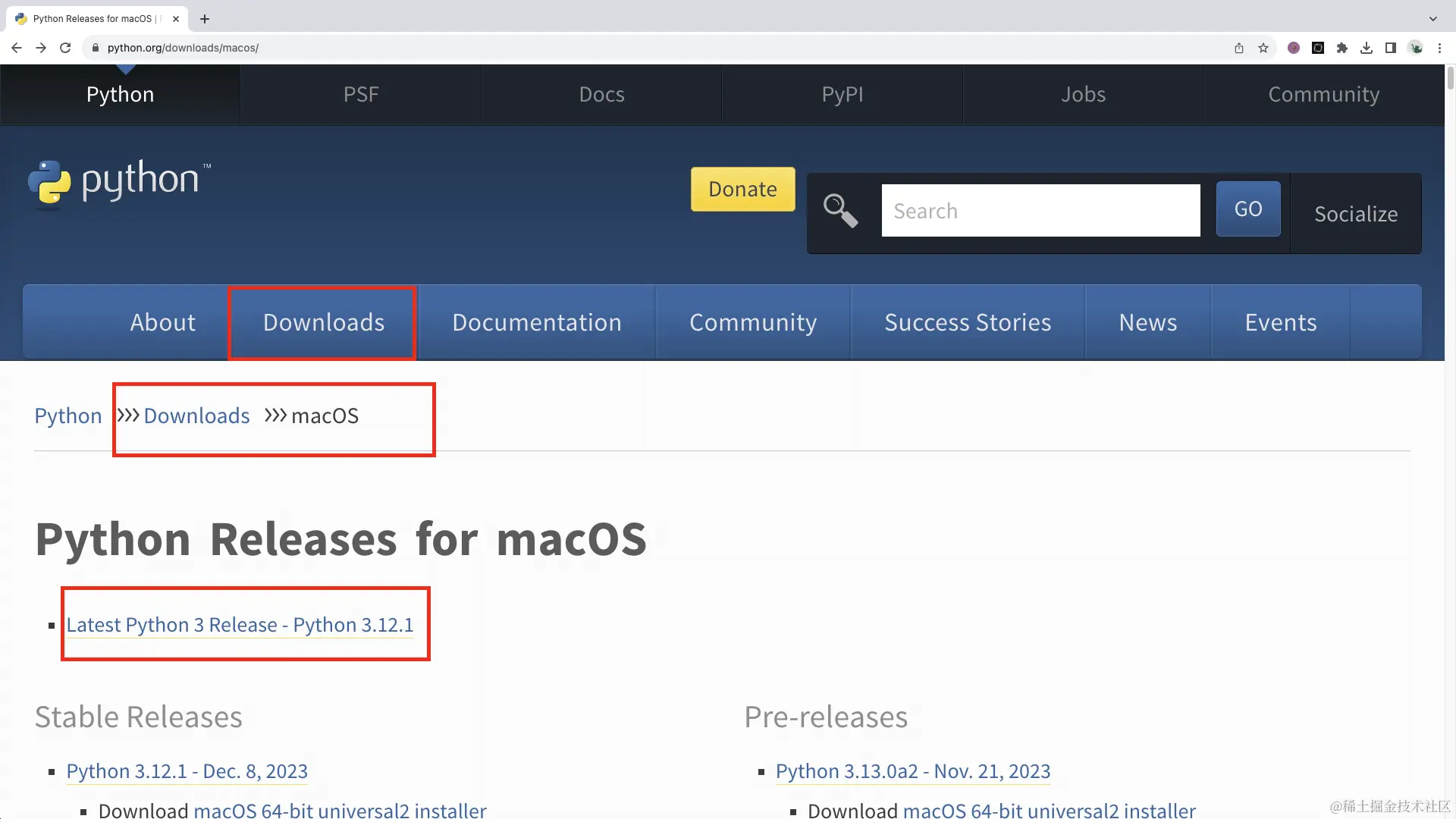Image resolution: width=1456 pixels, height=819 pixels.
Task: Click the macOS breadcrumb text
Action: [x=325, y=416]
